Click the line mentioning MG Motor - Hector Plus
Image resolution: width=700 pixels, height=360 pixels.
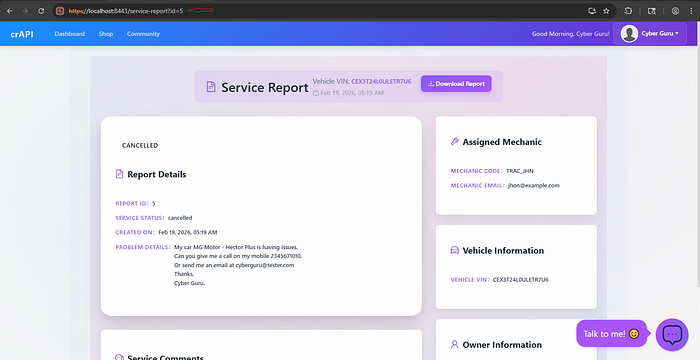236,247
